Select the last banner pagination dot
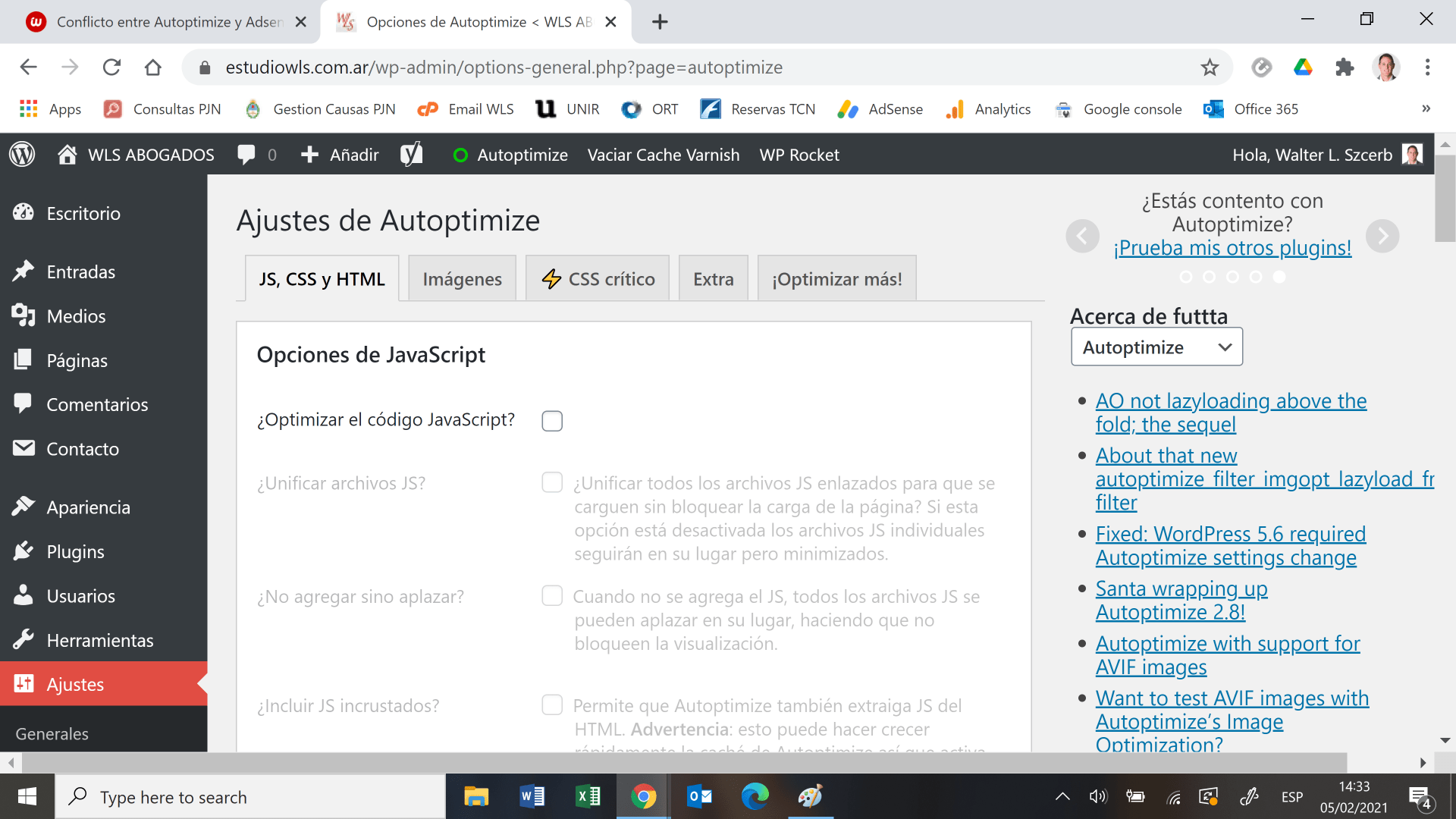Image resolution: width=1456 pixels, height=819 pixels. coord(1279,277)
